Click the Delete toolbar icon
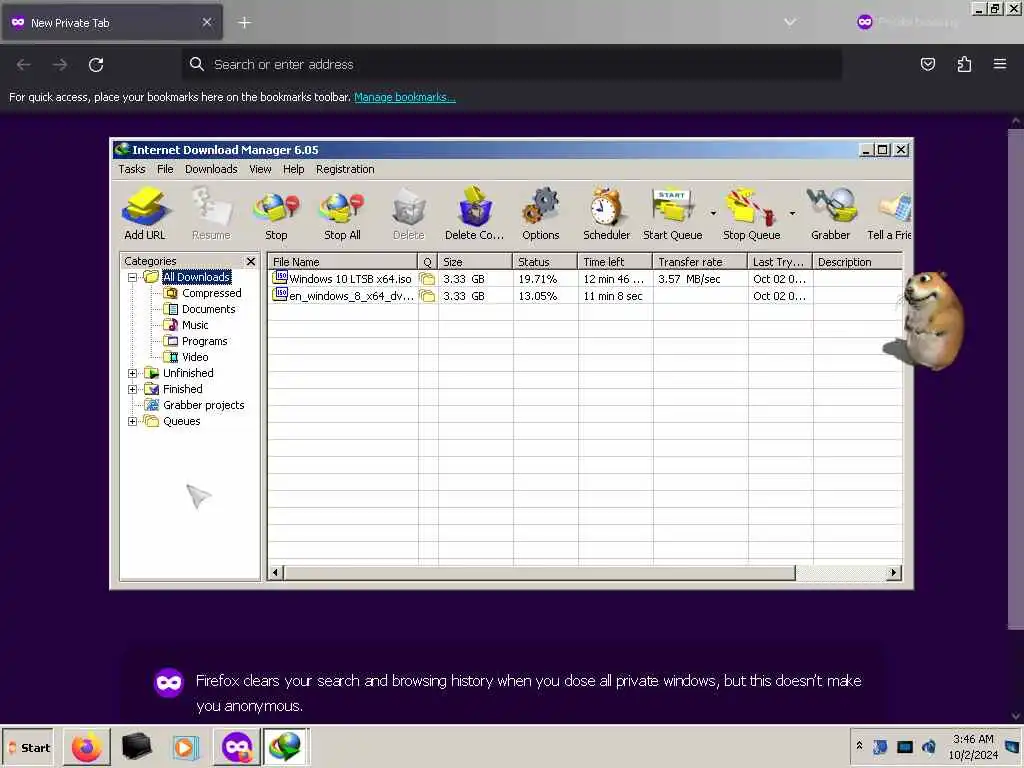This screenshot has width=1024, height=768. tap(409, 214)
